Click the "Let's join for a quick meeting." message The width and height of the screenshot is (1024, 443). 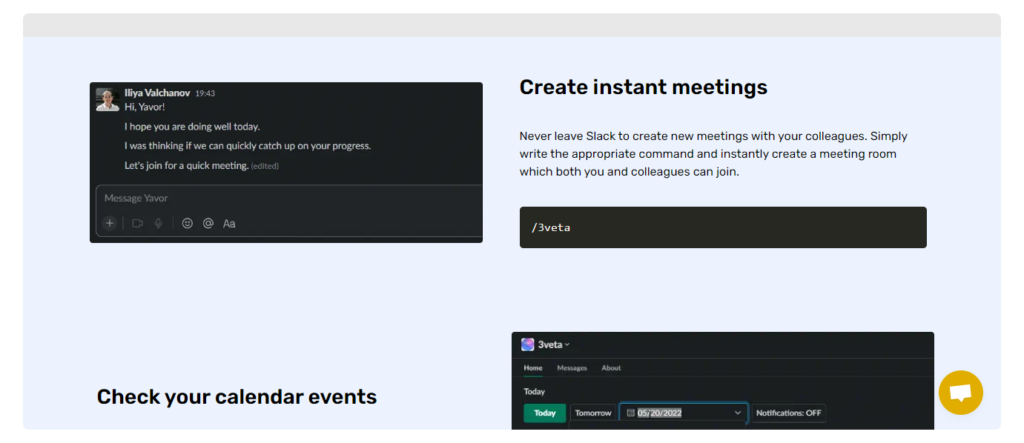[x=187, y=165]
